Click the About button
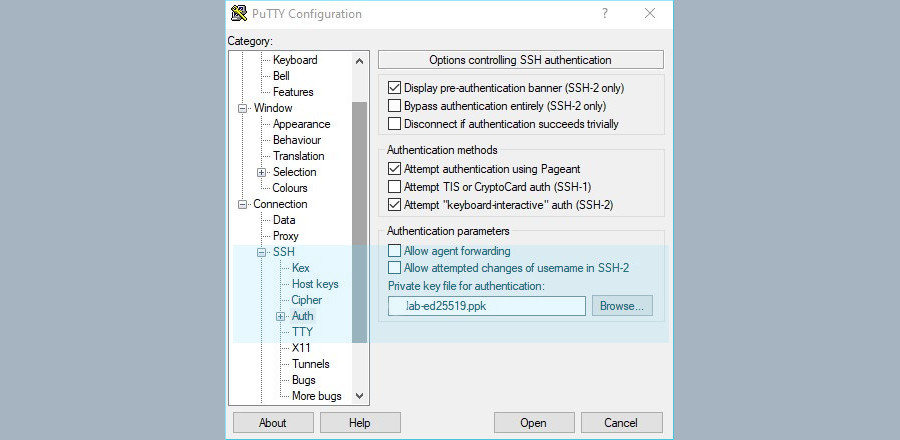This screenshot has width=900, height=440. [273, 423]
